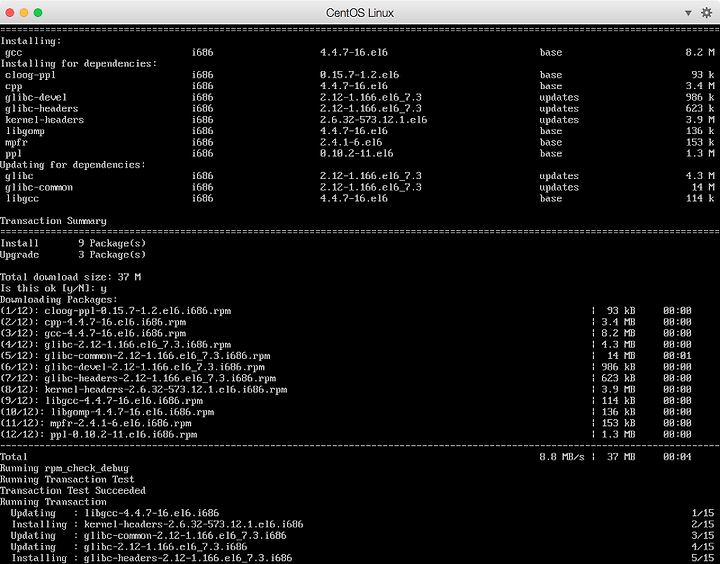Click 'Total download size: 37 M' text

pyautogui.click(x=70, y=277)
